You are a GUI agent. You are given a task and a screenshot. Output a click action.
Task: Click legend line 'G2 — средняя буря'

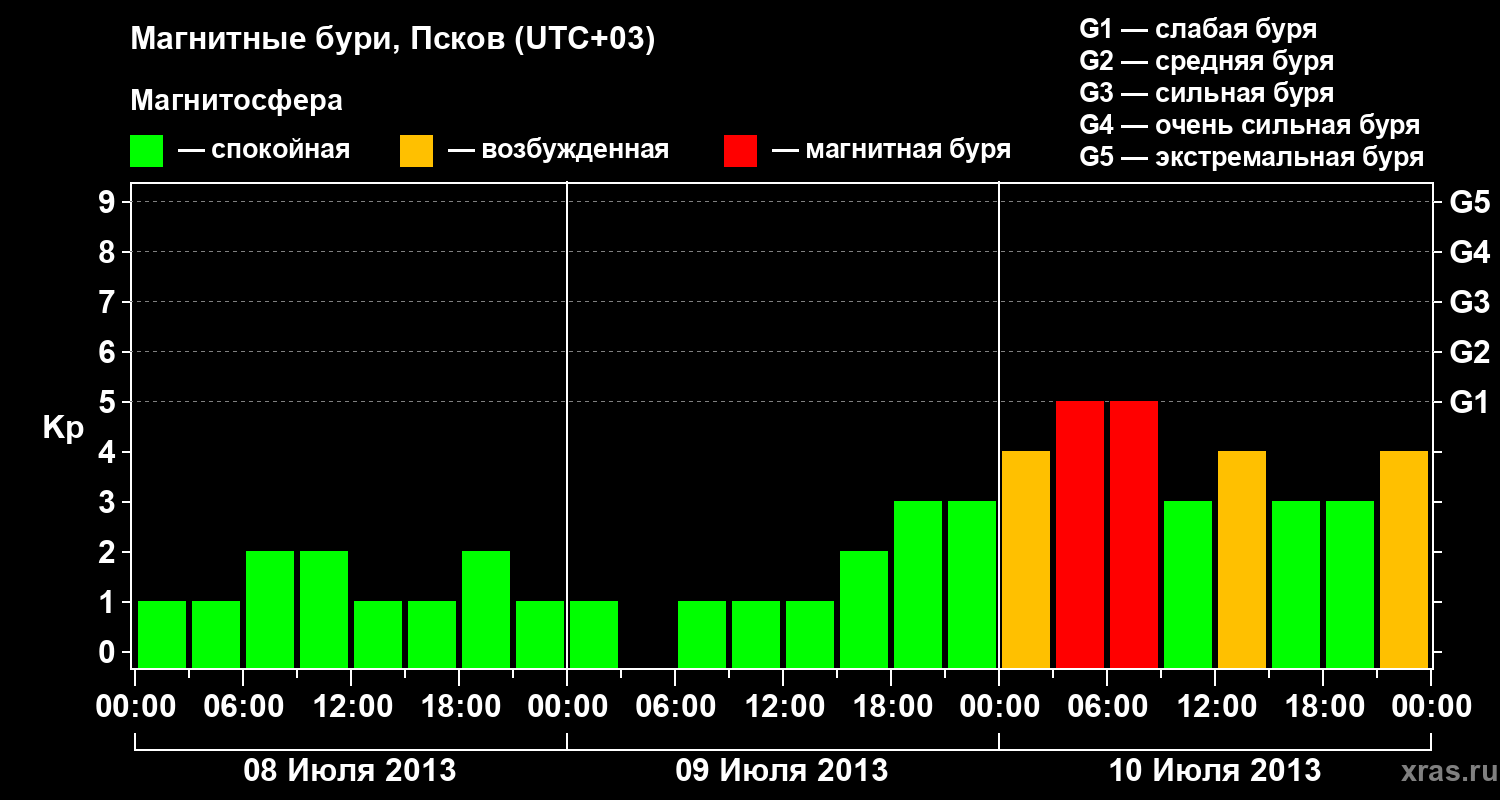click(x=1207, y=61)
